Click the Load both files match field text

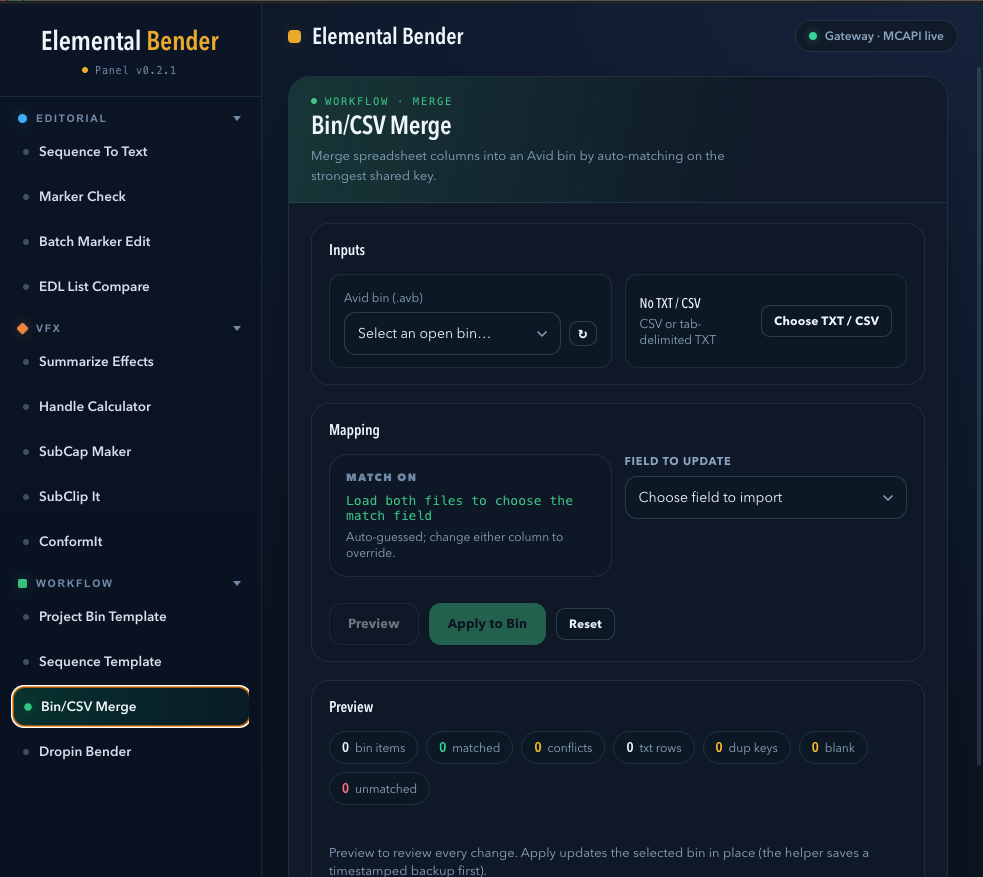[460, 508]
